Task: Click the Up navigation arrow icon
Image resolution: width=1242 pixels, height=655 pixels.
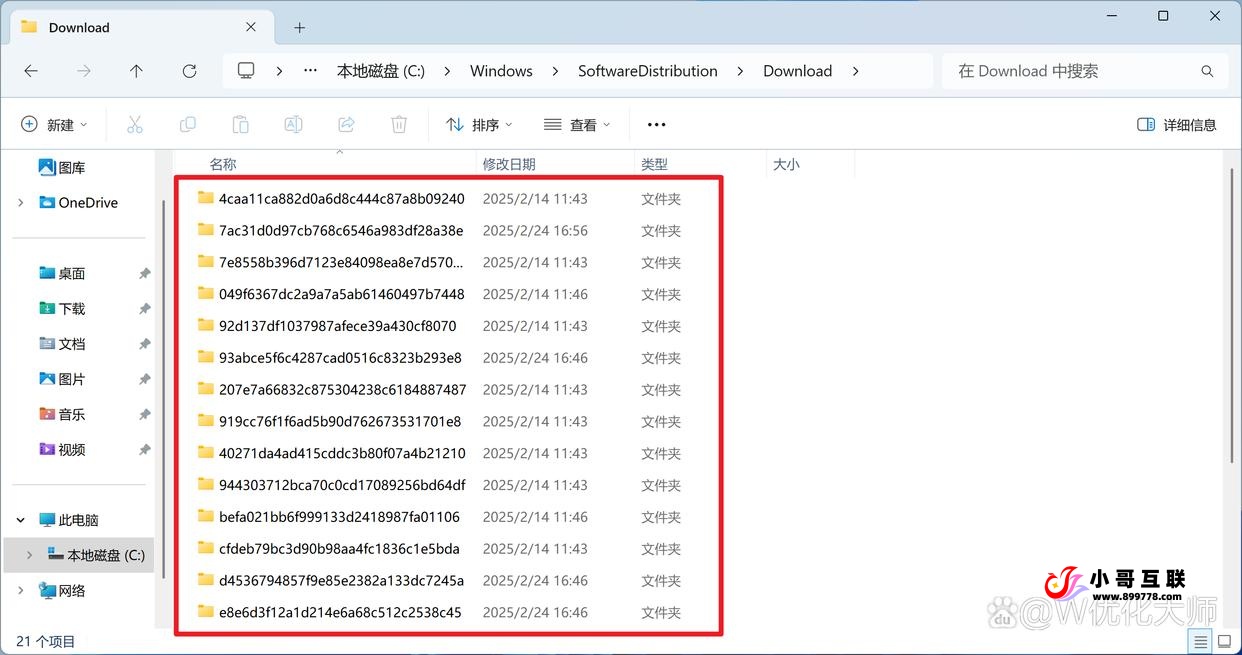Action: [x=137, y=70]
